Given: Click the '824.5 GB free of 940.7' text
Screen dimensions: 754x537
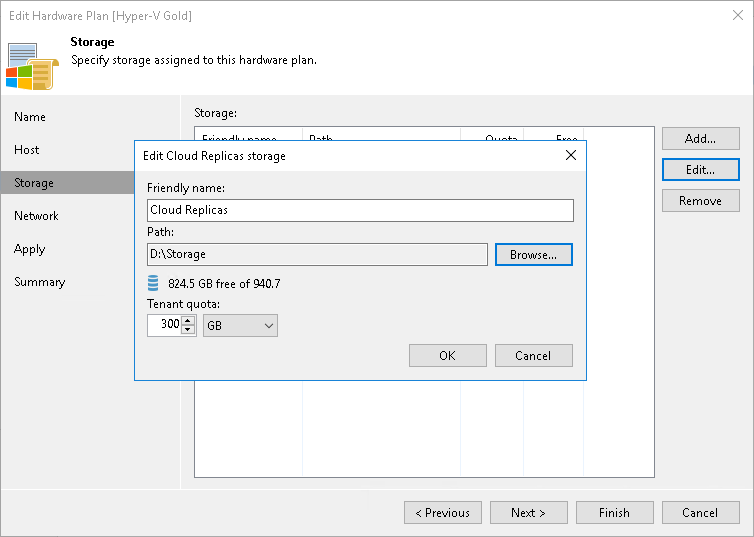Looking at the screenshot, I should [x=224, y=284].
